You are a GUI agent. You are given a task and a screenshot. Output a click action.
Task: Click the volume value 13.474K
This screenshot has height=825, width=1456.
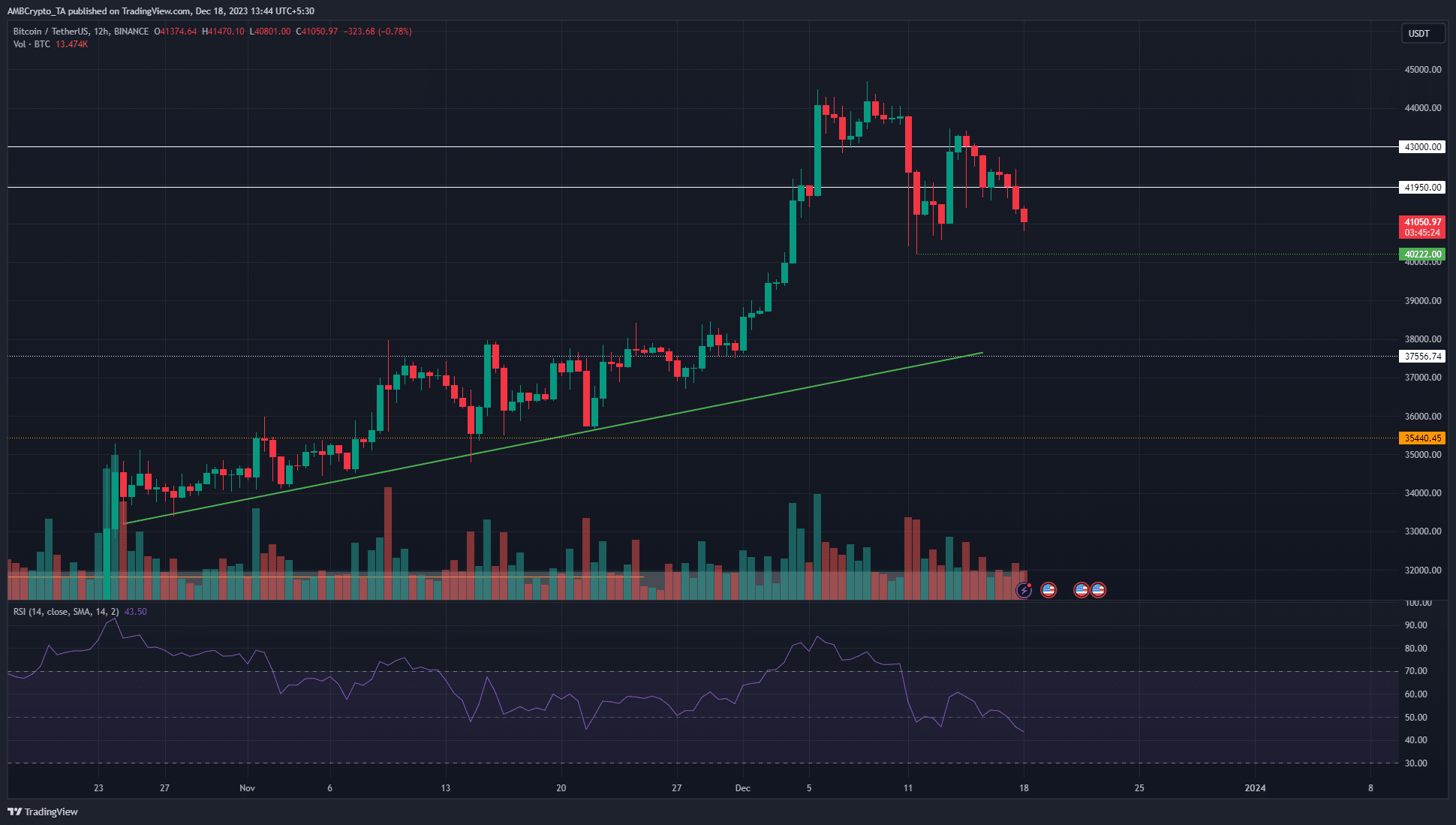tap(72, 44)
